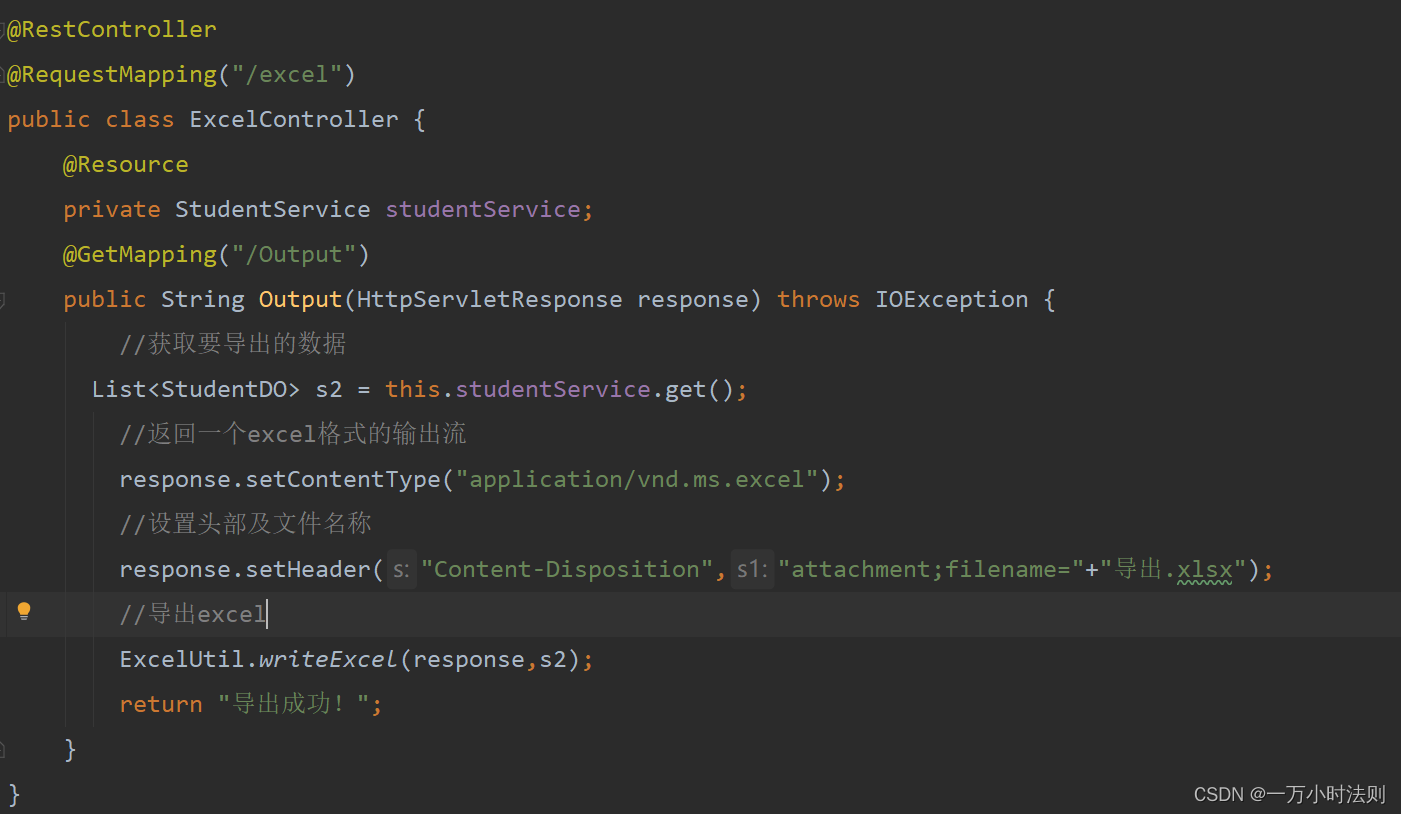Click studentService field name after StudentService type
The height and width of the screenshot is (814, 1401).
(x=483, y=209)
